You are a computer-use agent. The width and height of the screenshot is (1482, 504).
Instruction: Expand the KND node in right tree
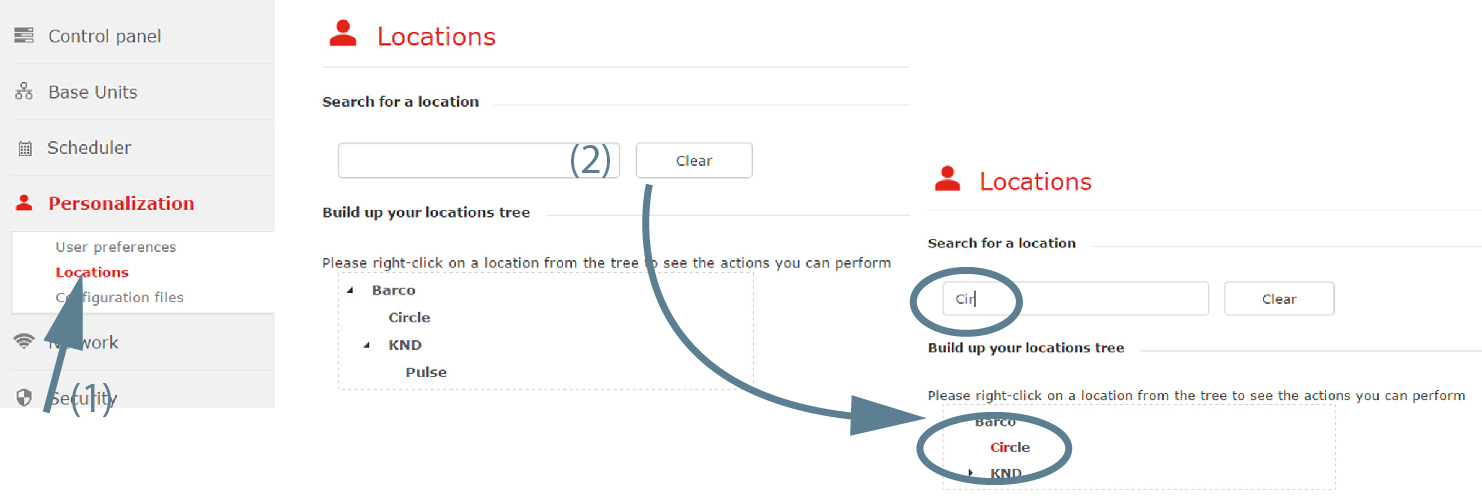coord(971,473)
